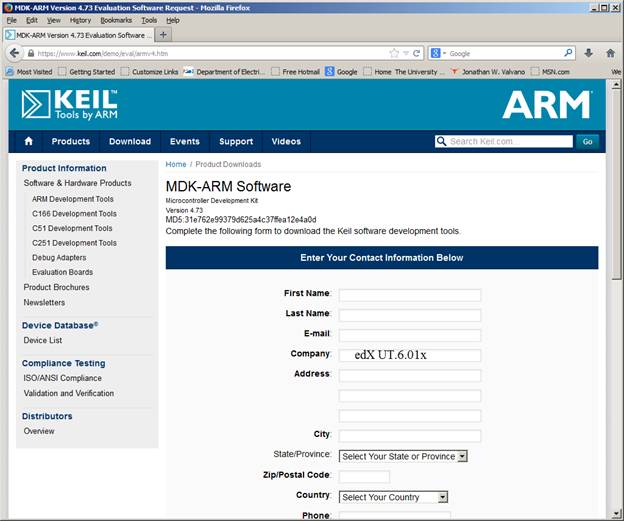624x521 pixels.
Task: Open the History menu
Action: pos(80,20)
